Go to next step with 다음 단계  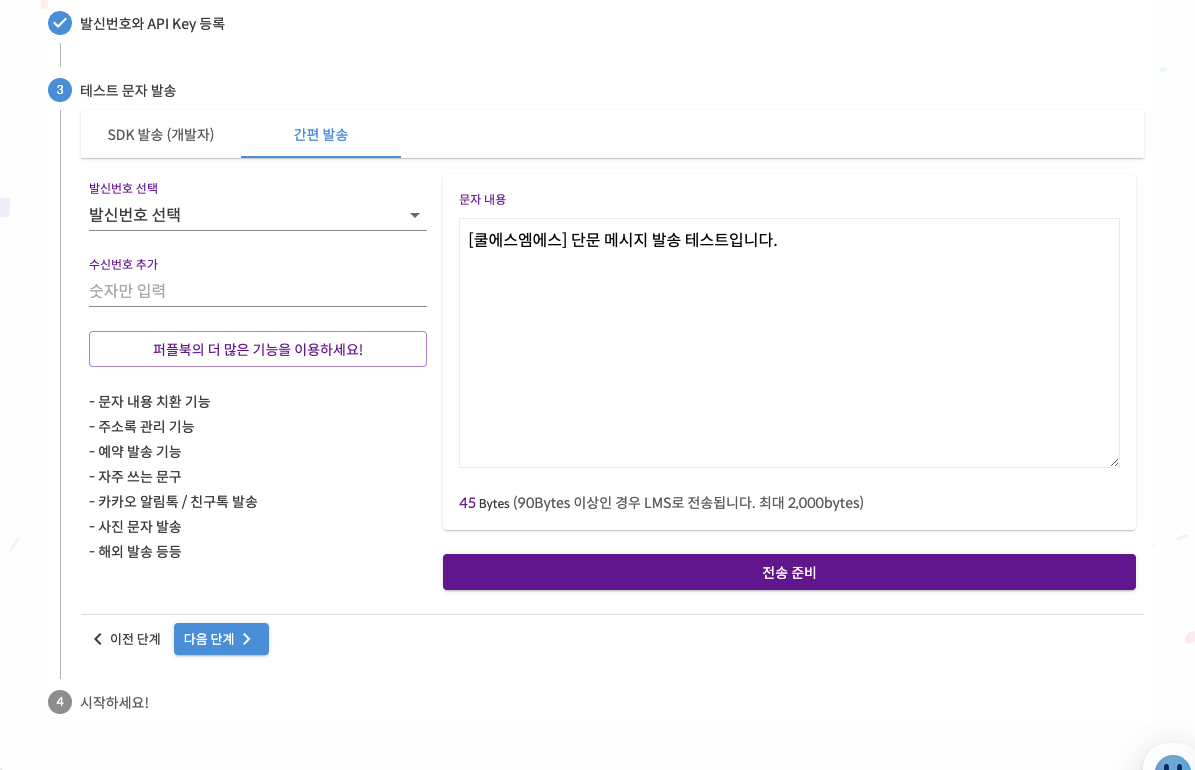(221, 639)
